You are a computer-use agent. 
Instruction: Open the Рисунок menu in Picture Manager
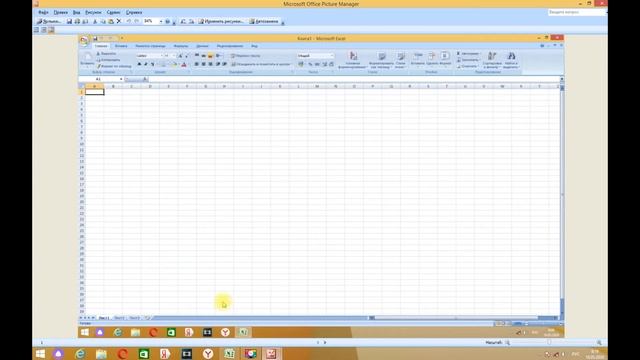tap(93, 13)
